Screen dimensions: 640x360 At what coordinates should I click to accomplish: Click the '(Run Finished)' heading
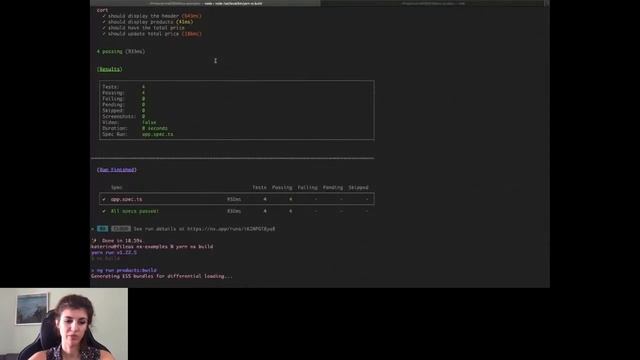[x=117, y=170]
